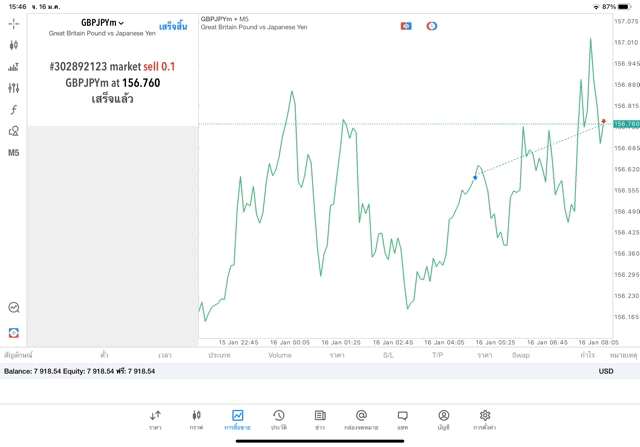The height and width of the screenshot is (447, 640).
Task: Tap the chart magnifier icon in left sidebar
Action: coord(13,307)
